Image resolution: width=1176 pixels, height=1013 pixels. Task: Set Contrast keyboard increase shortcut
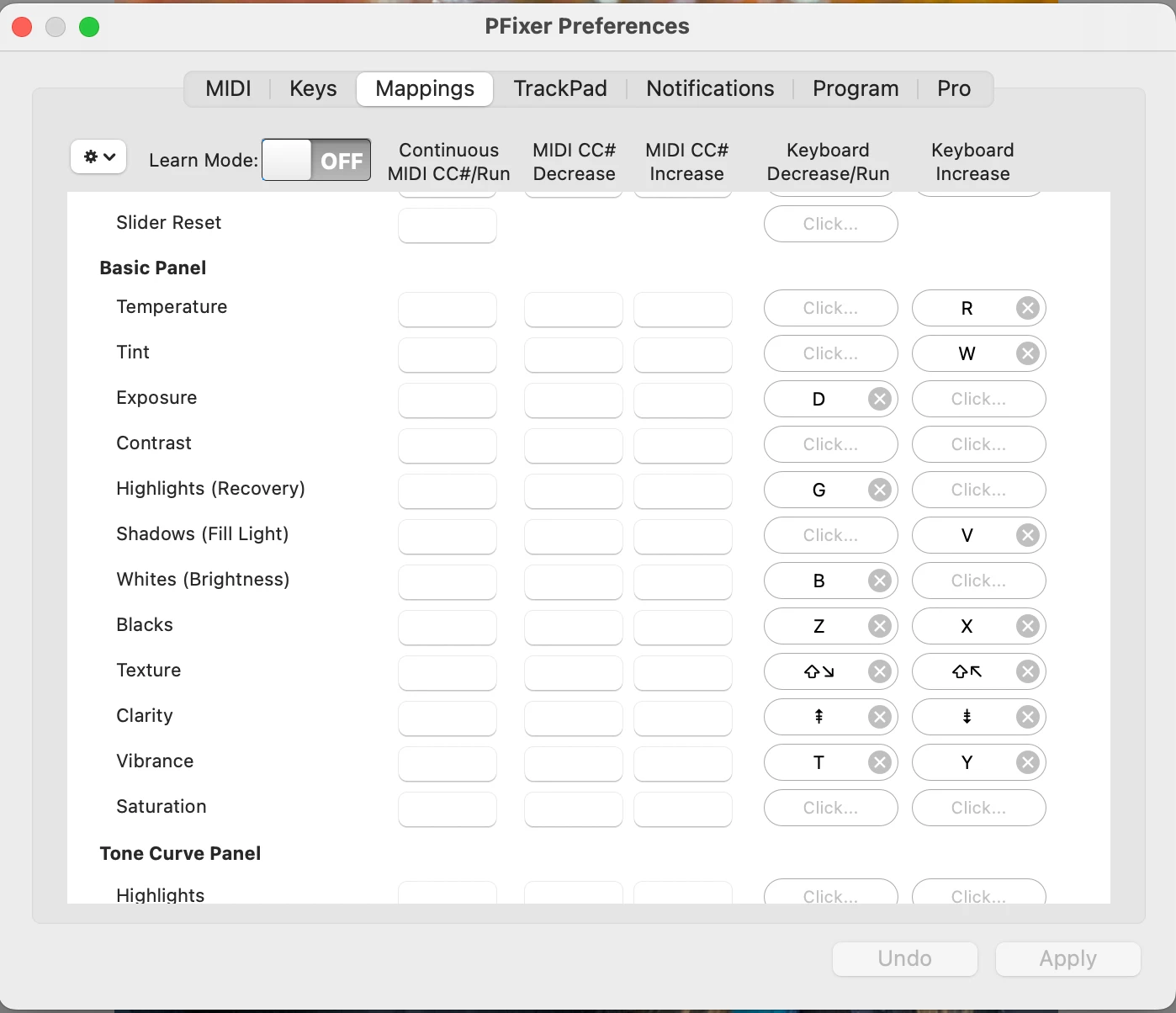(979, 444)
